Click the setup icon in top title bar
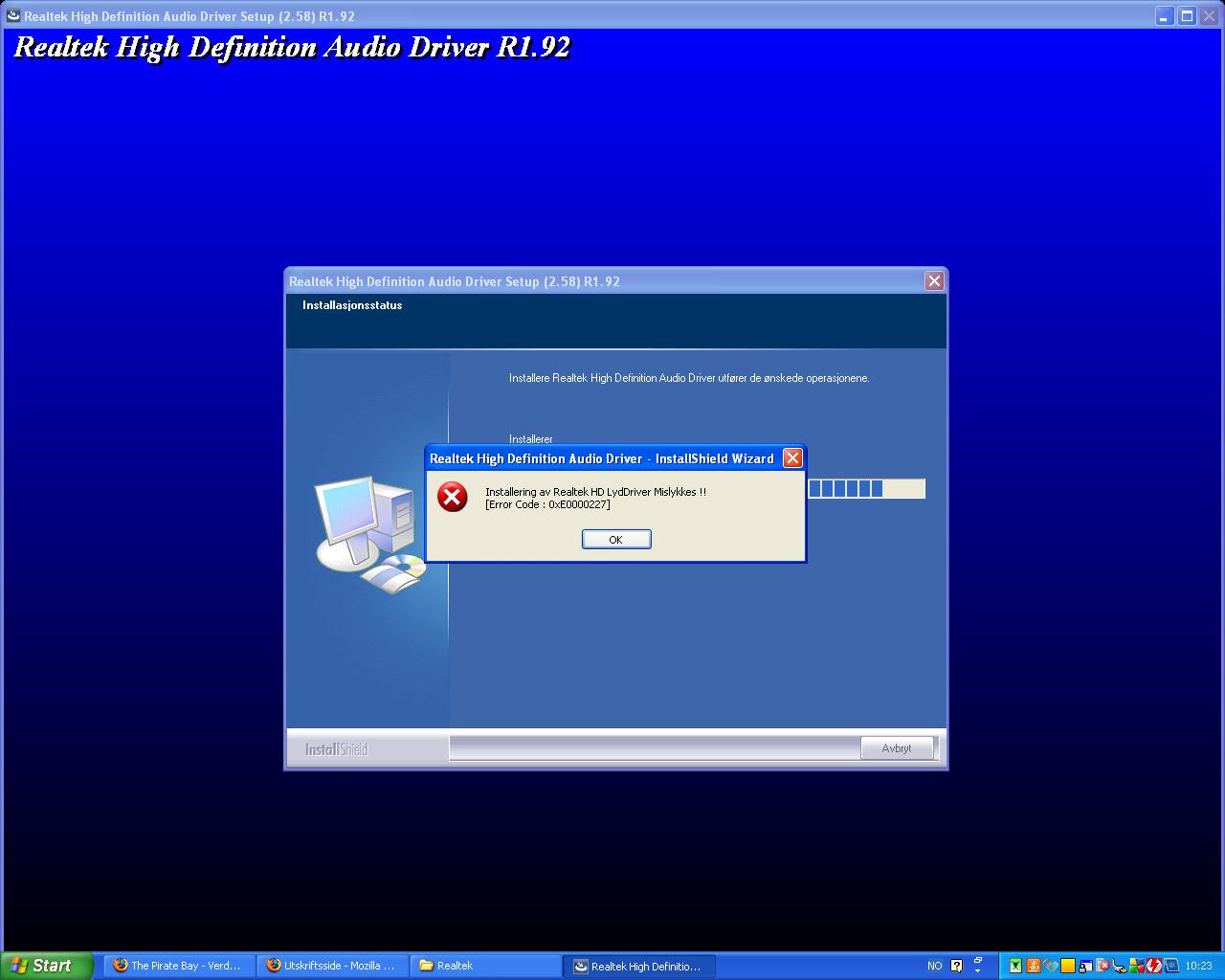 (12, 15)
